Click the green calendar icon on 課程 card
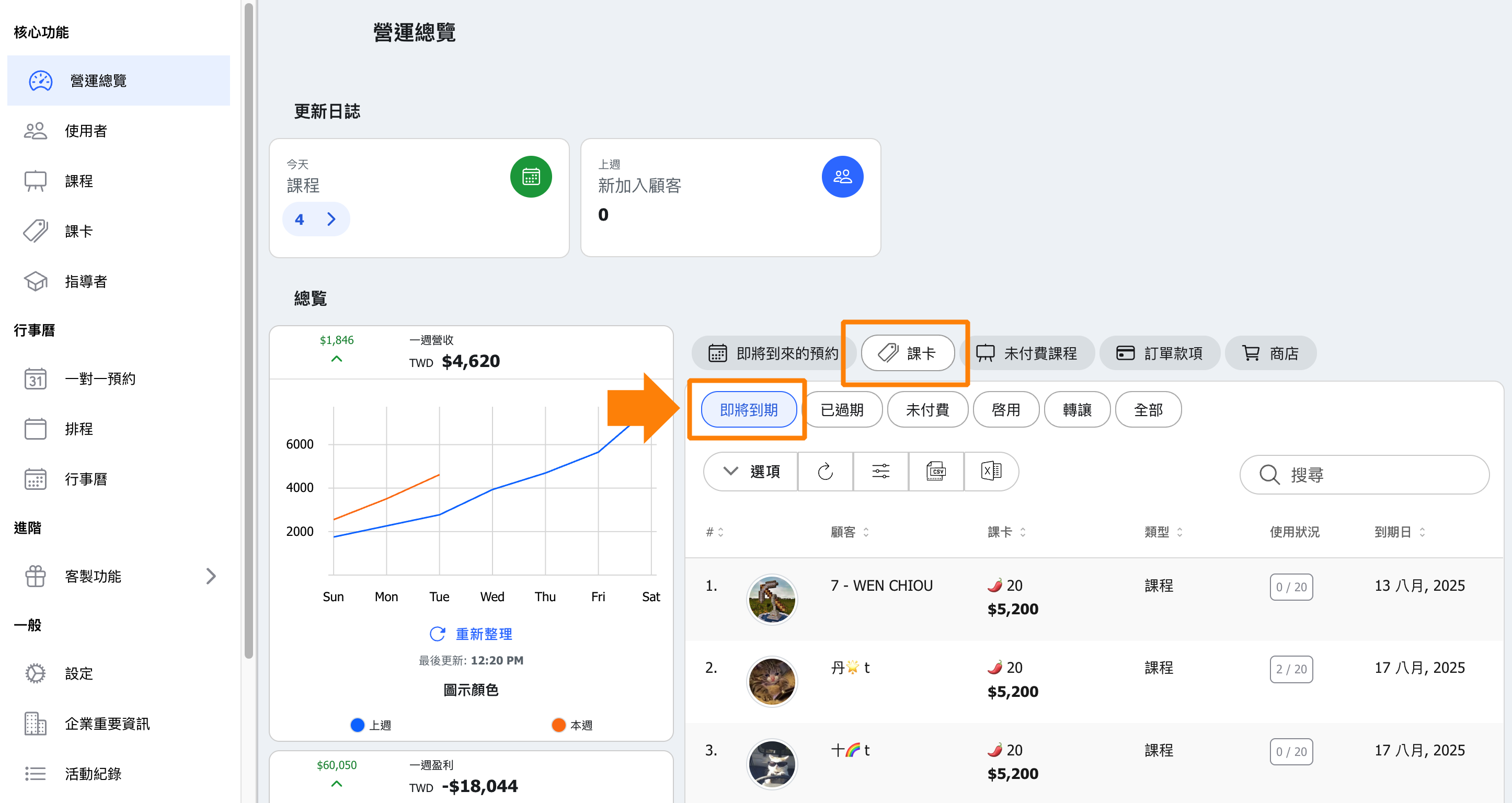This screenshot has width=1512, height=803. pyautogui.click(x=531, y=177)
